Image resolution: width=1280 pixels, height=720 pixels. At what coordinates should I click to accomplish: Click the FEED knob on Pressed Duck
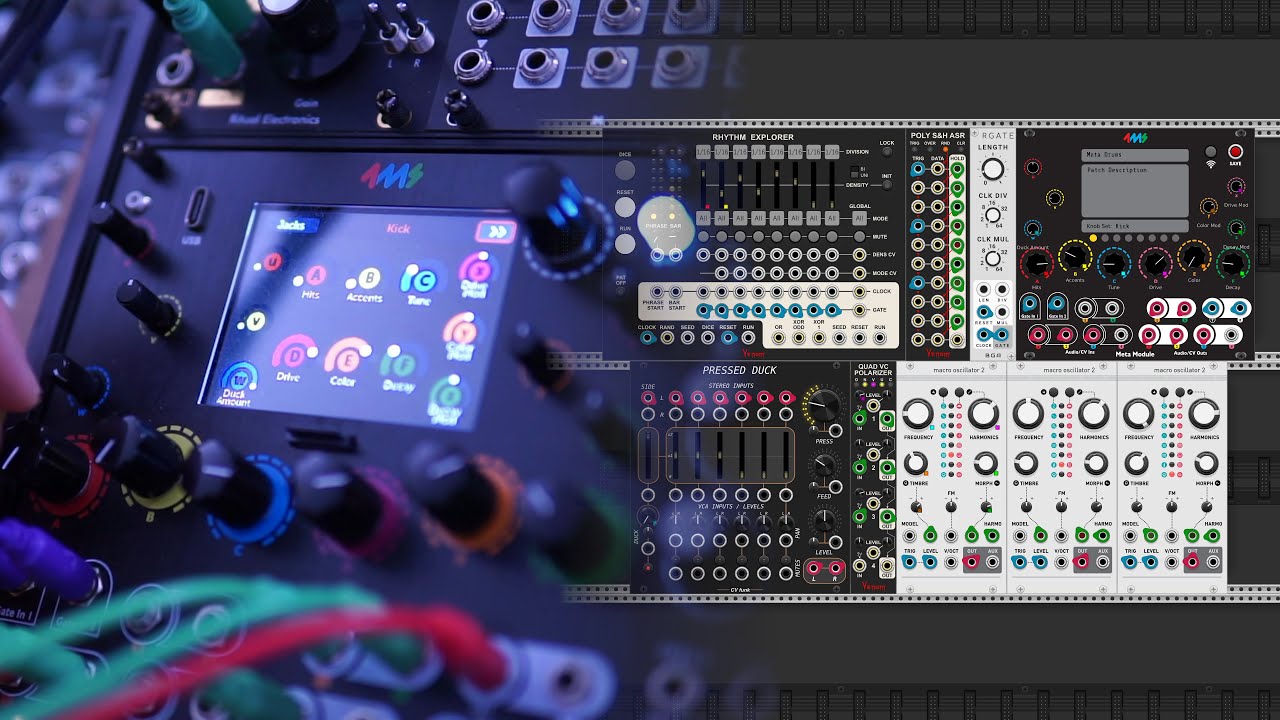tap(825, 466)
